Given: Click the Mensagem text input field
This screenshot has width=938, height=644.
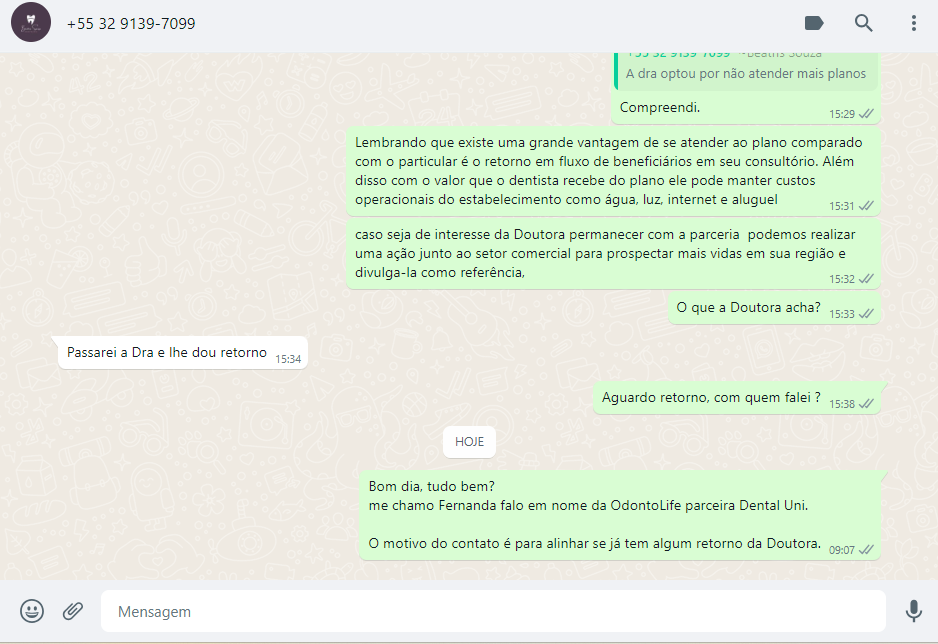Looking at the screenshot, I should click(493, 611).
